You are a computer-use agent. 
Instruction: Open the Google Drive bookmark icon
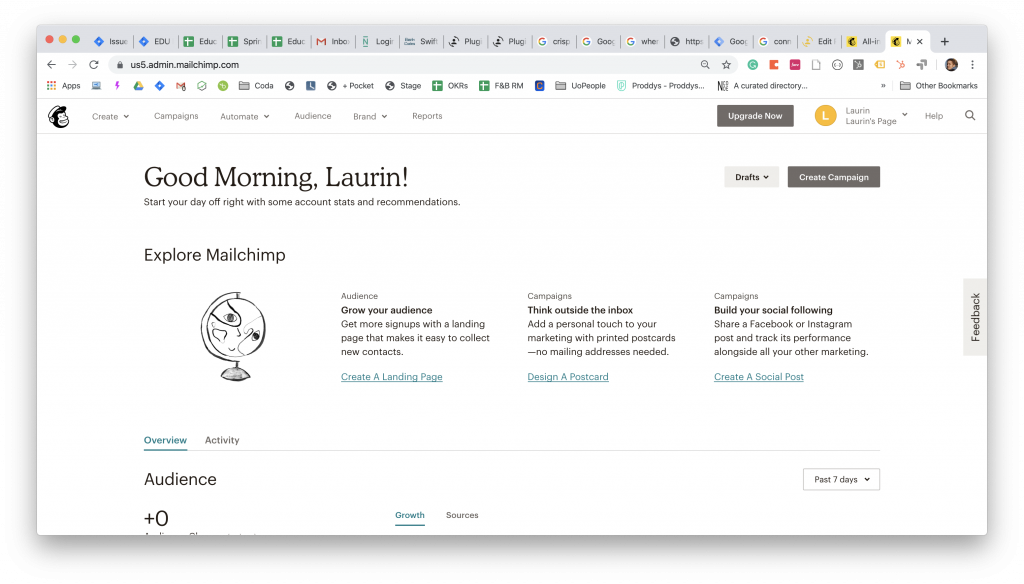click(138, 86)
